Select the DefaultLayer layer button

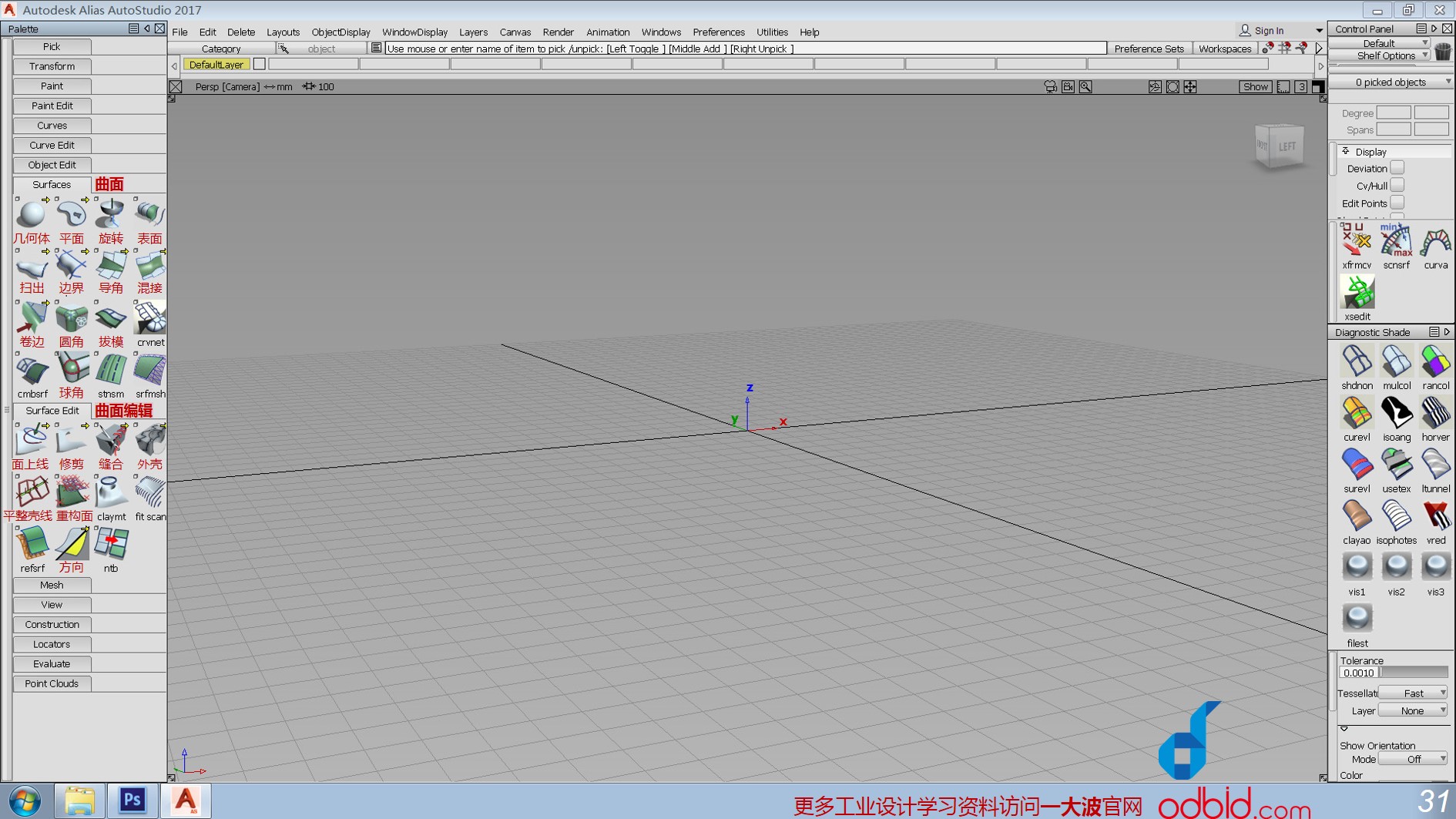click(216, 65)
